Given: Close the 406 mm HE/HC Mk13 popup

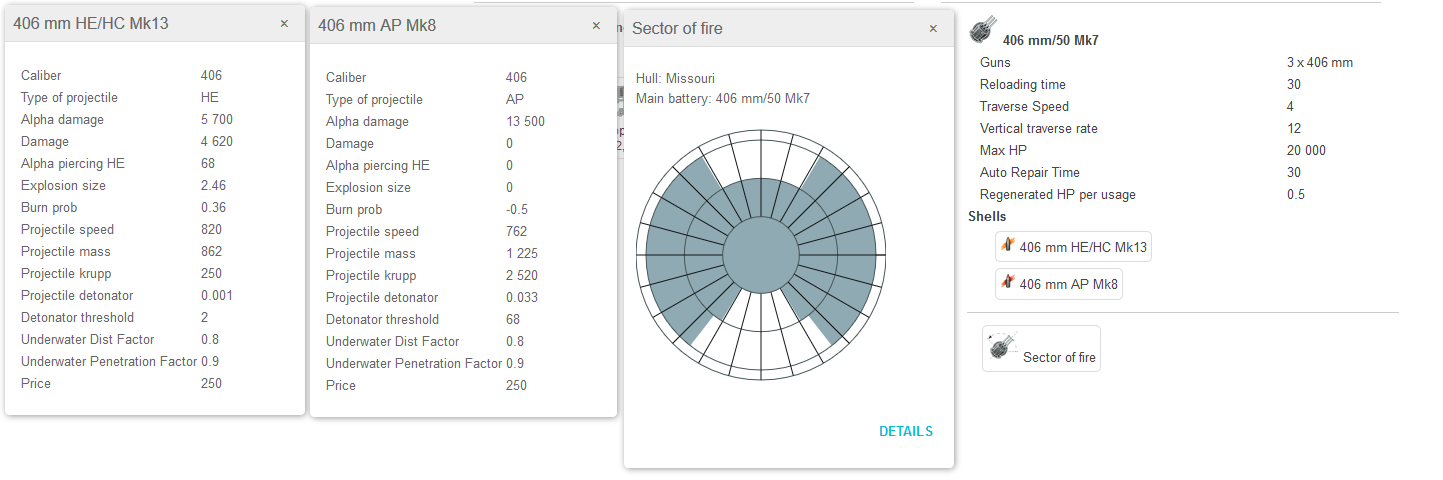Looking at the screenshot, I should tap(284, 23).
